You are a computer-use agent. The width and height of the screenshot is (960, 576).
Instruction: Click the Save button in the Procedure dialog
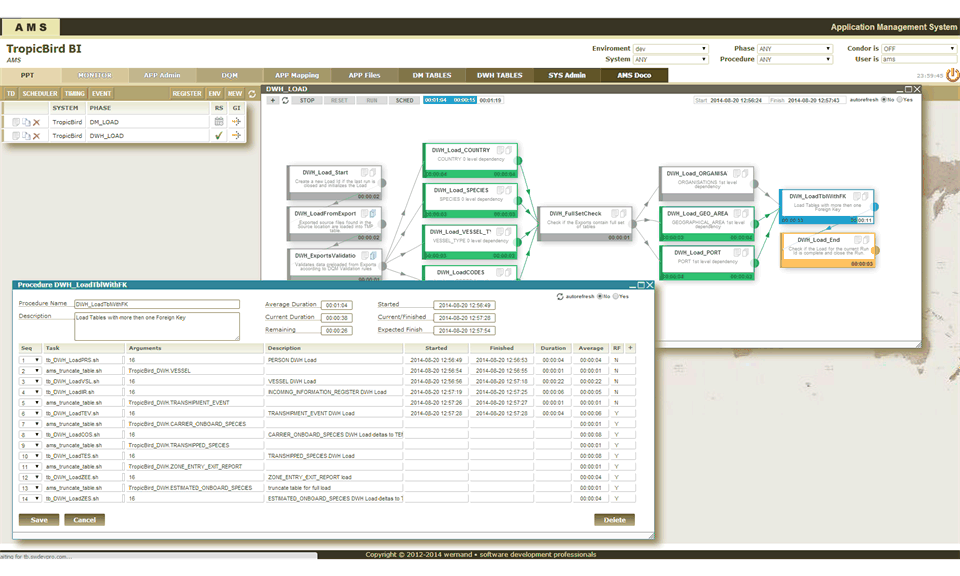(39, 520)
